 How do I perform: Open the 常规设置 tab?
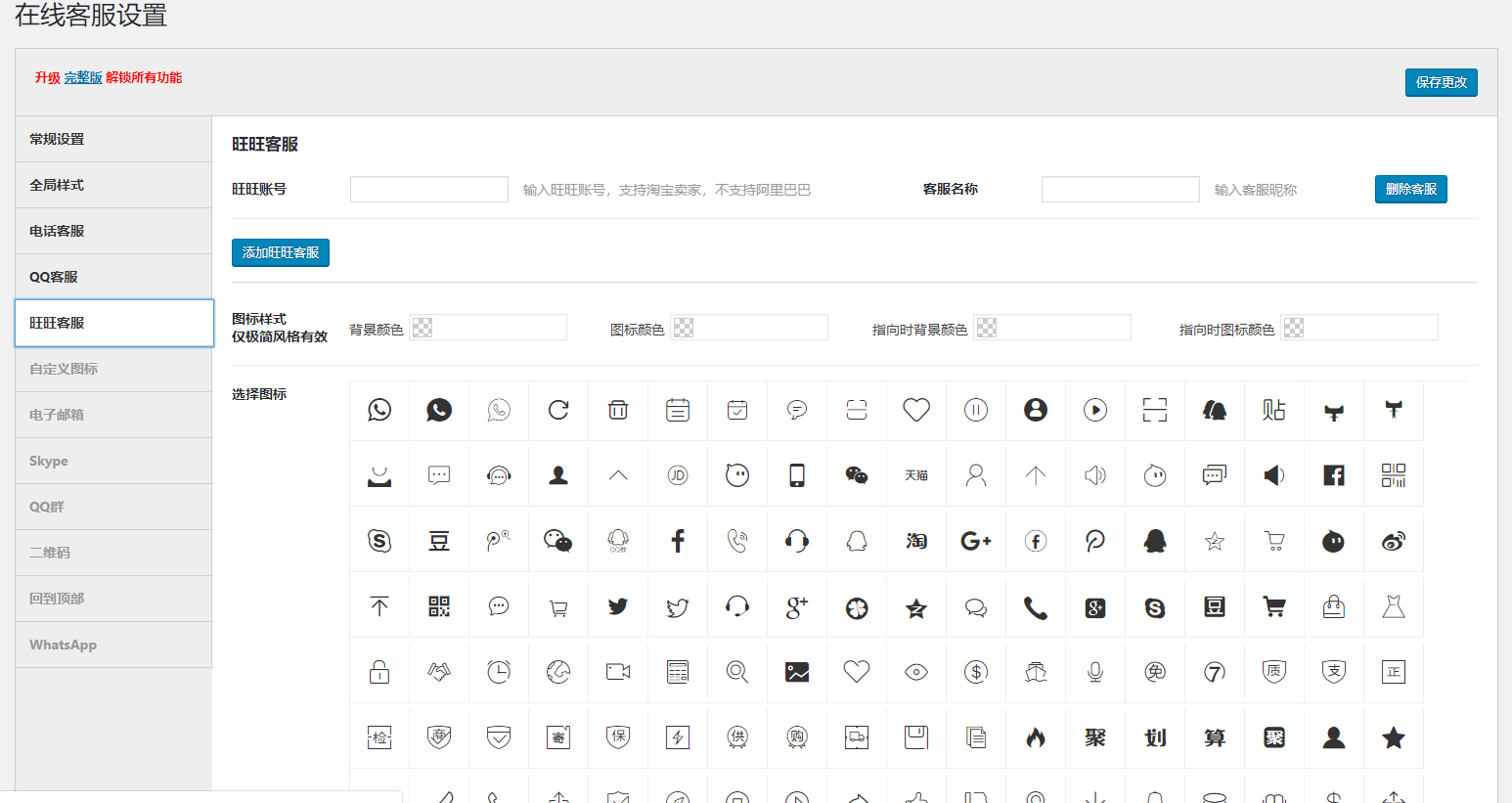tap(113, 139)
